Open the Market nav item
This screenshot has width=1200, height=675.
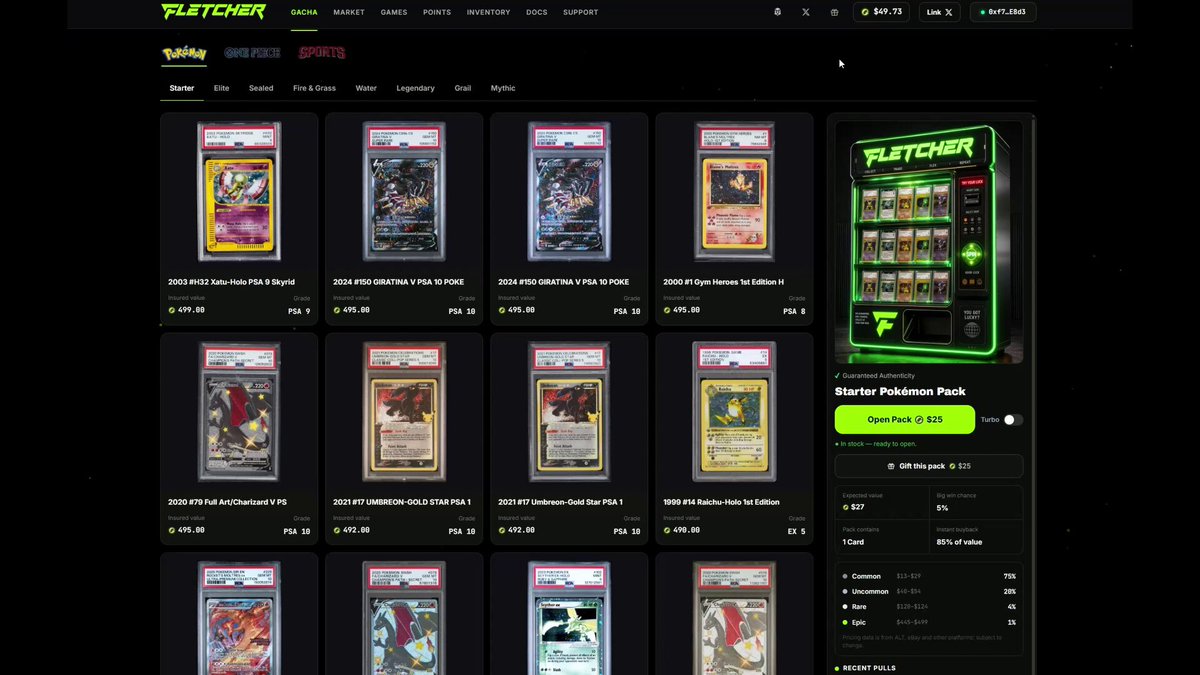pyautogui.click(x=349, y=12)
